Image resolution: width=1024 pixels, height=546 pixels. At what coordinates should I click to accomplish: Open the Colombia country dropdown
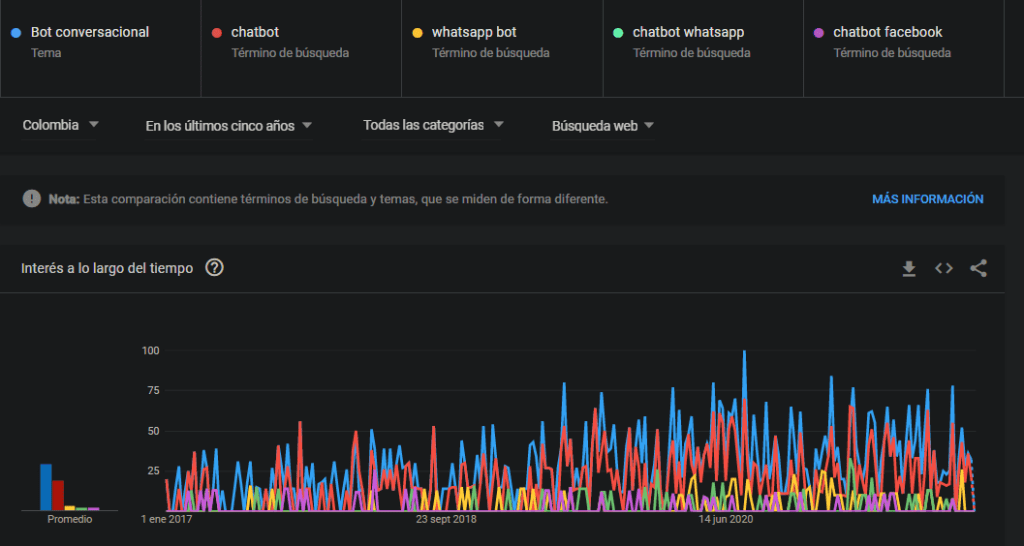[60, 125]
